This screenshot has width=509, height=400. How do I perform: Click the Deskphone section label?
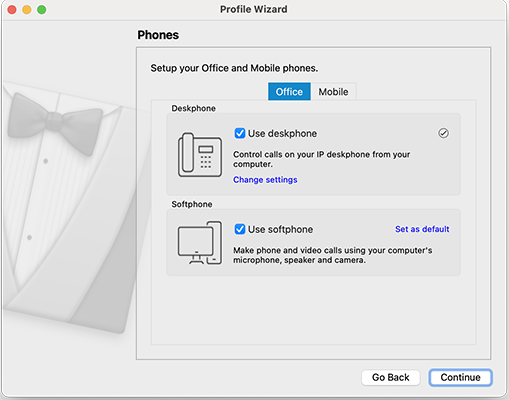pos(193,108)
